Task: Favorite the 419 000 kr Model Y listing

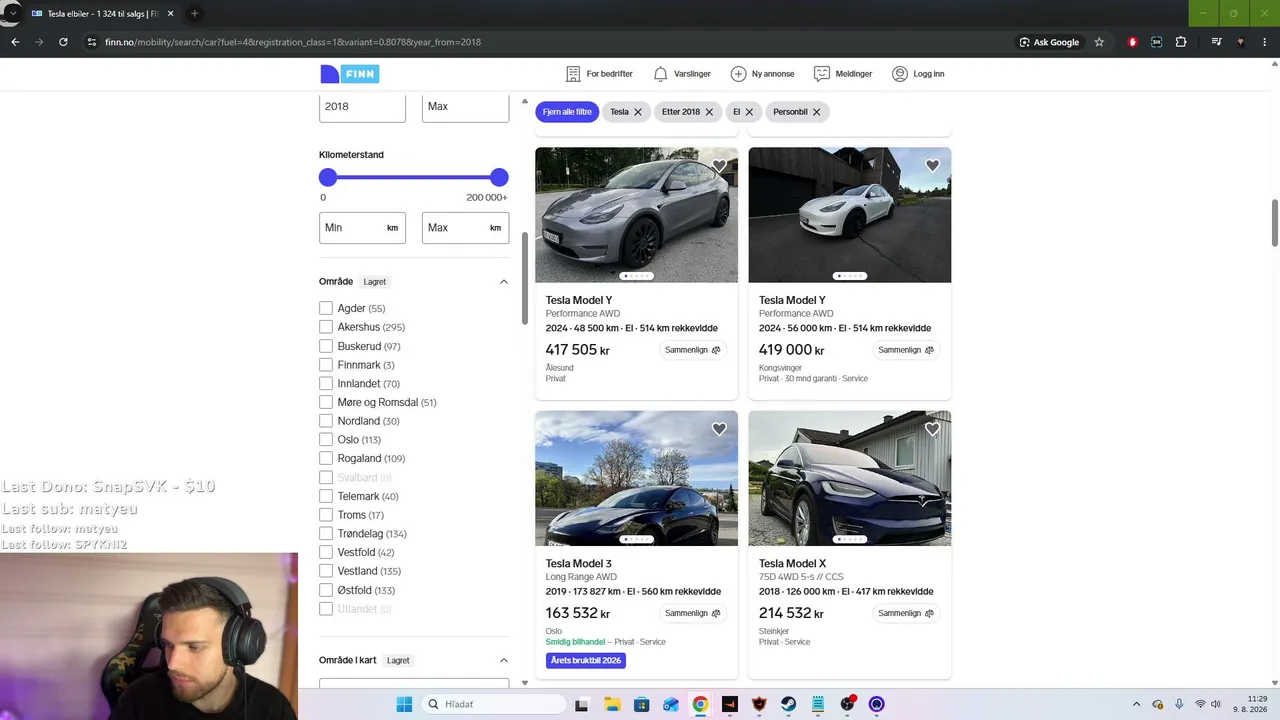Action: (x=932, y=166)
